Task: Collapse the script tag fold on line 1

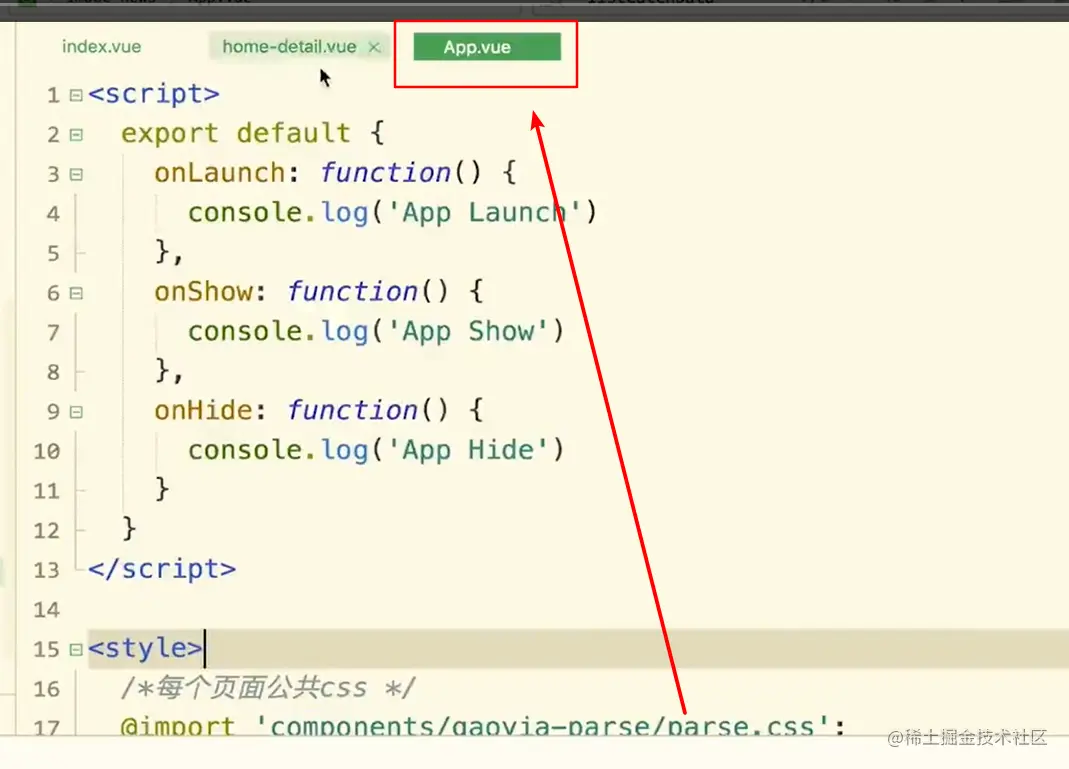Action: pos(76,95)
